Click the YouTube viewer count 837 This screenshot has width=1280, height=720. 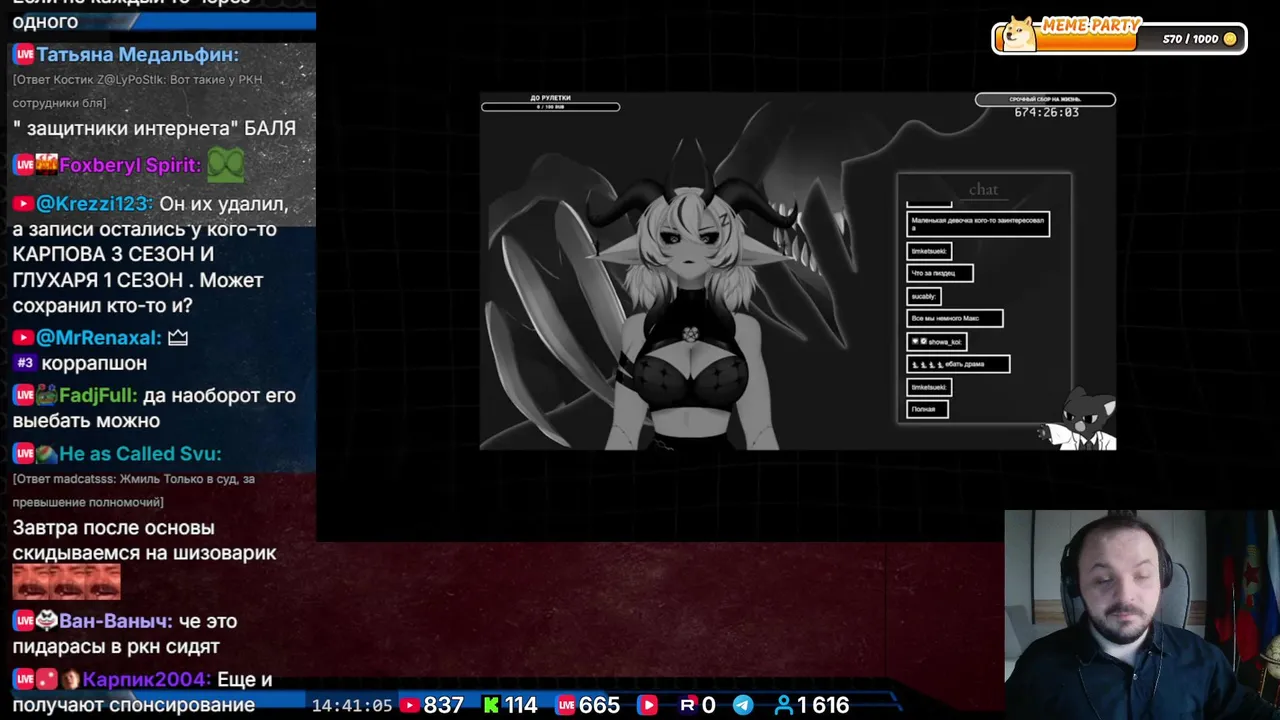pos(444,705)
